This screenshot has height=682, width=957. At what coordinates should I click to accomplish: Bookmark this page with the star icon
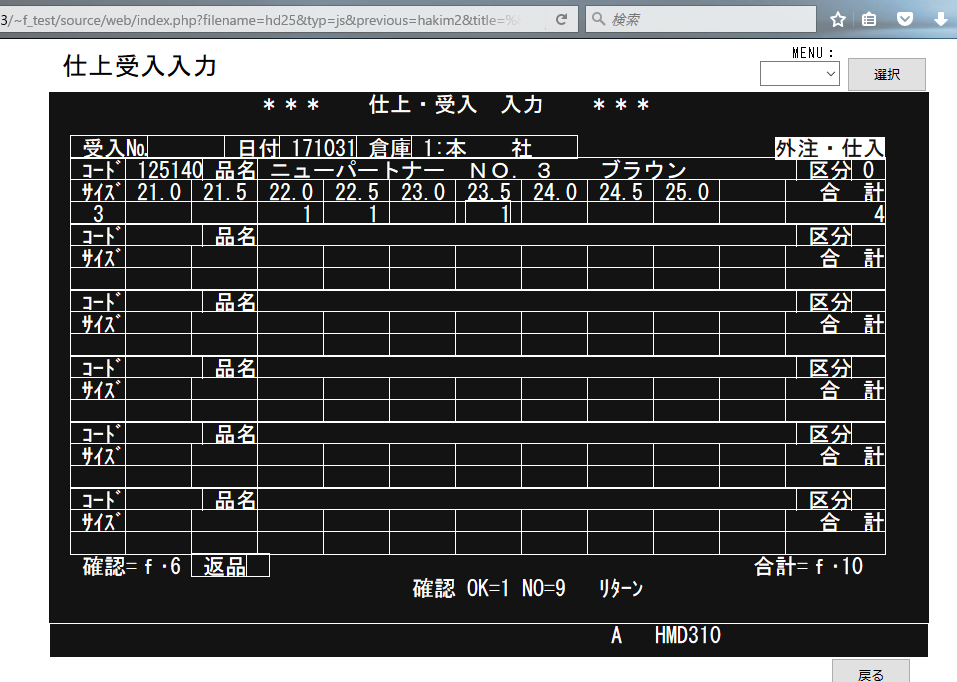[x=838, y=19]
